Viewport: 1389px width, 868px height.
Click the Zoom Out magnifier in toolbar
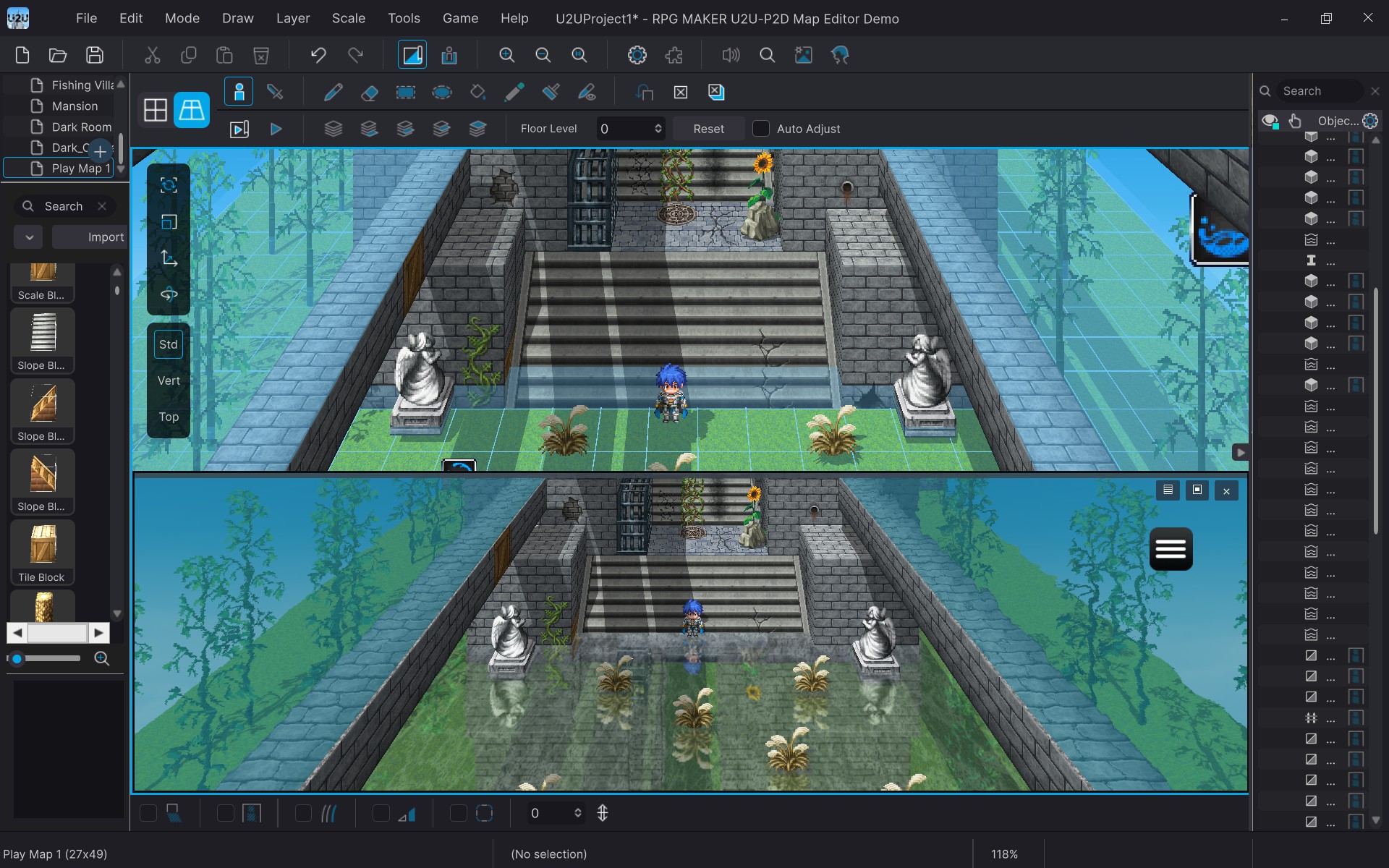pos(543,55)
